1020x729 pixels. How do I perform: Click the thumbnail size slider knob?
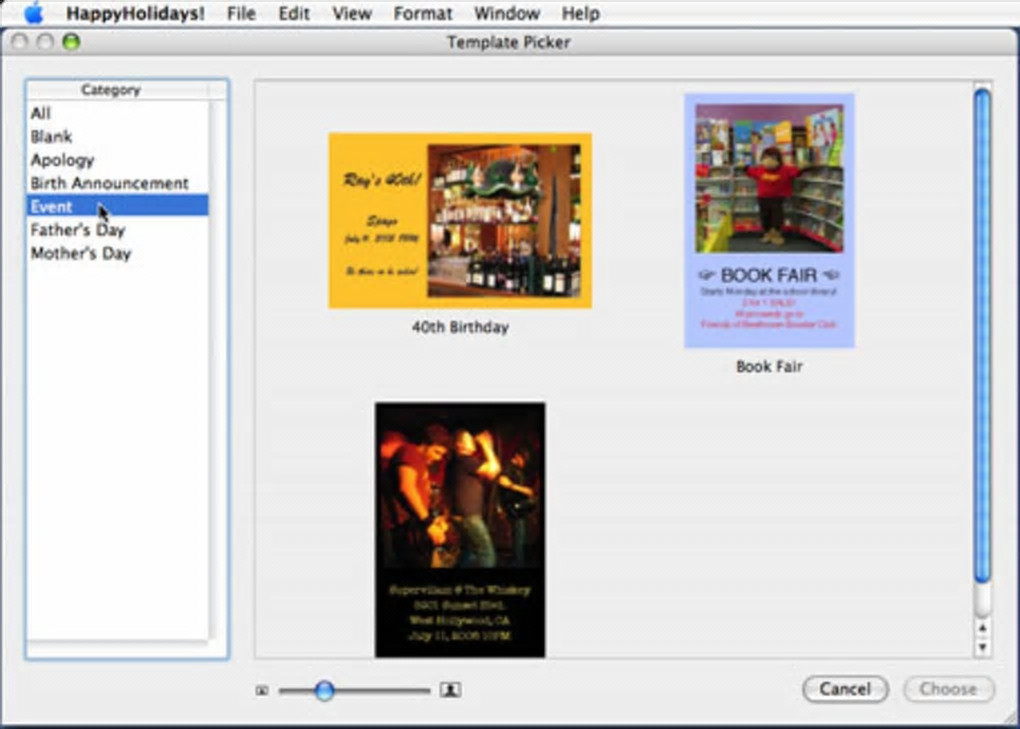coord(325,690)
